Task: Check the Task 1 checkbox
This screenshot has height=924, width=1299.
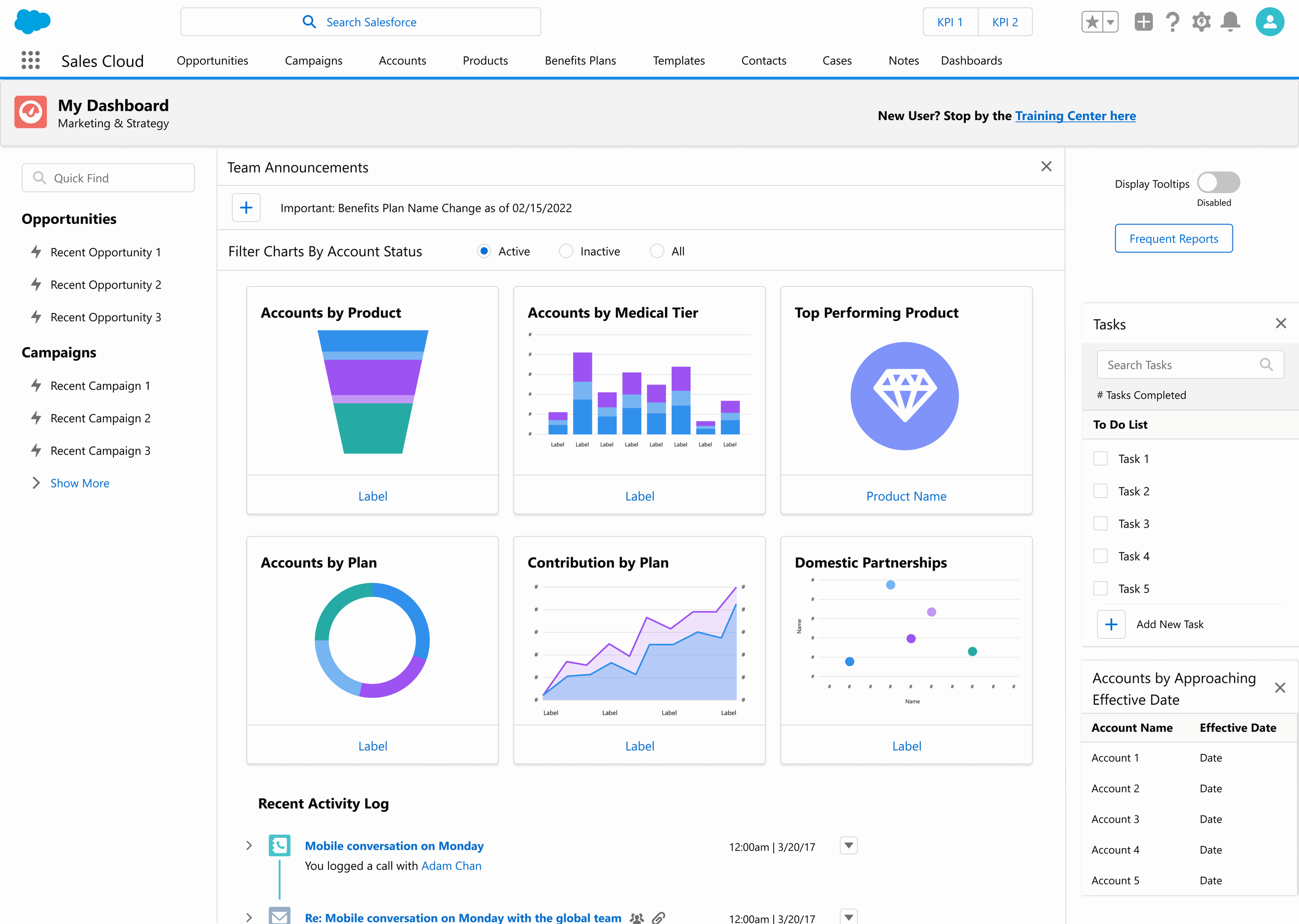Action: [x=1101, y=458]
